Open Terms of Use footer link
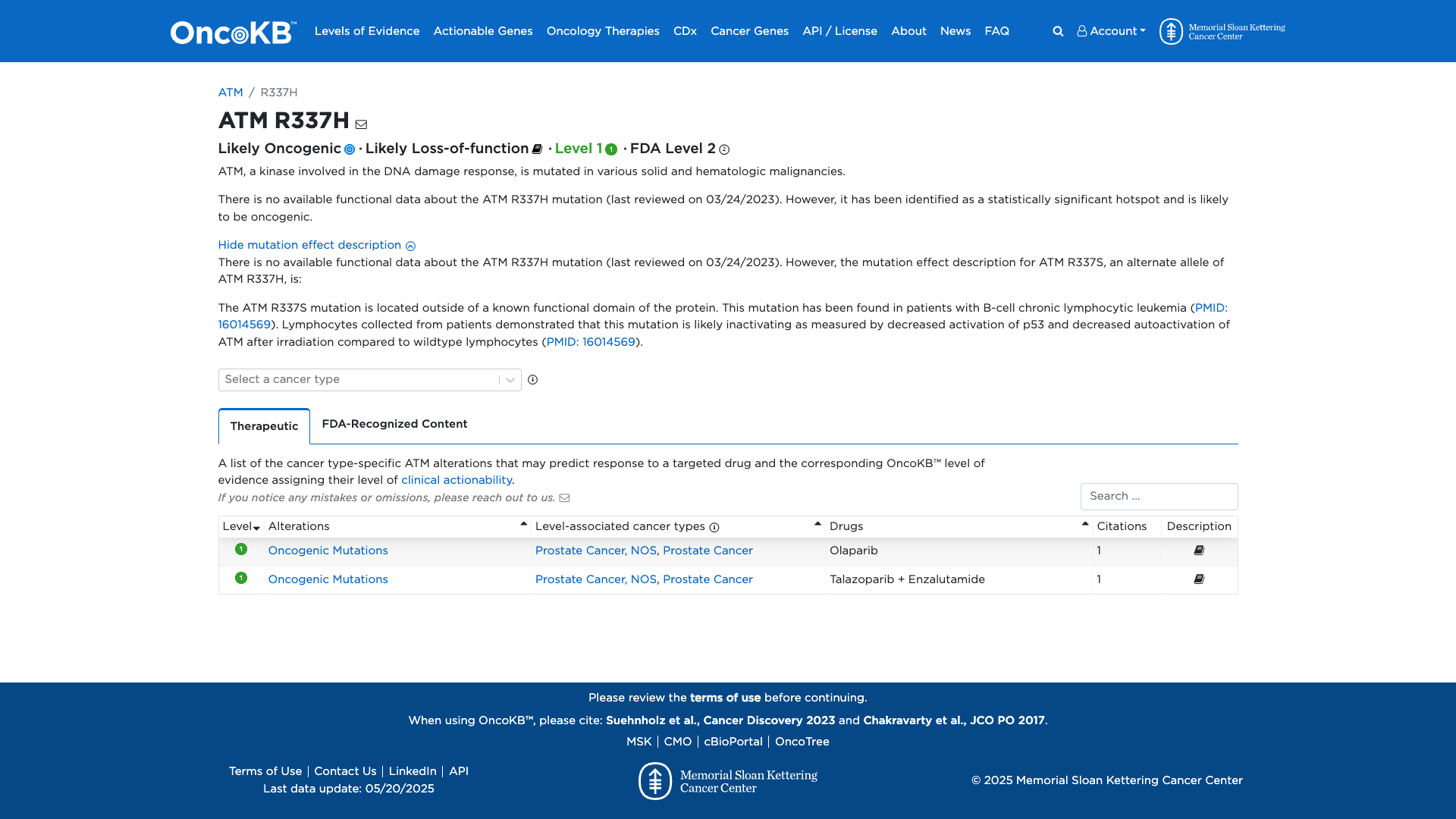 pos(265,771)
